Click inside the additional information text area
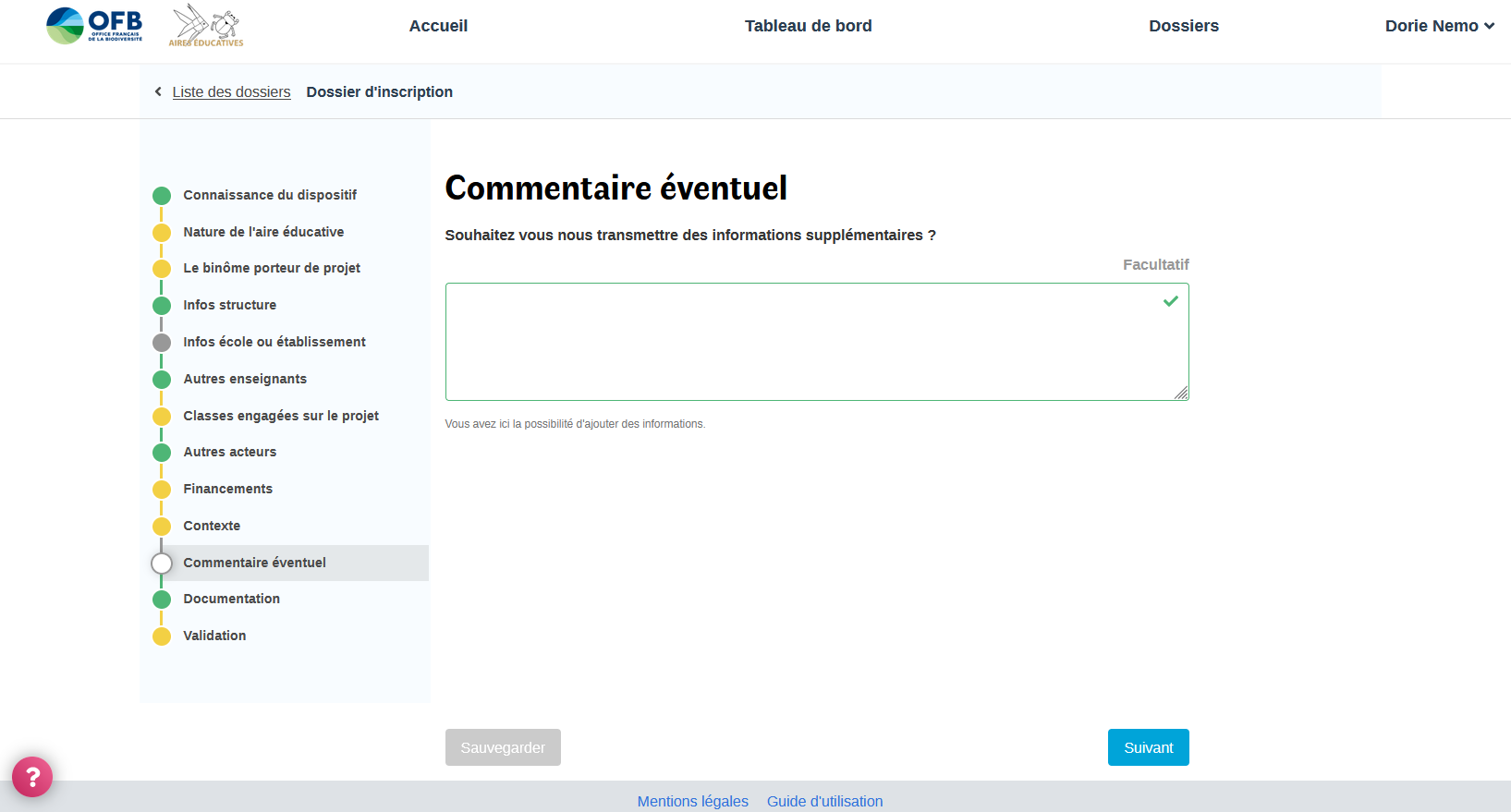 (x=795, y=342)
